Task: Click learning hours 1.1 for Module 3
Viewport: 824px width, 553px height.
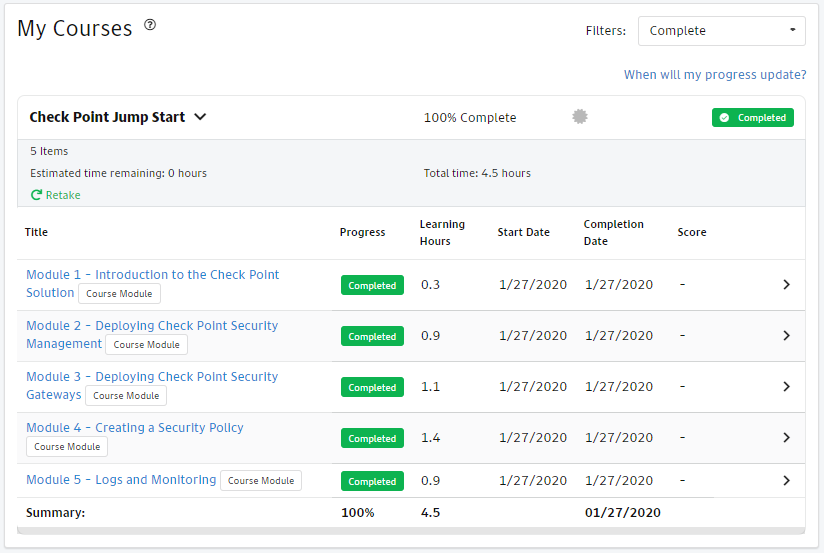Action: (430, 387)
